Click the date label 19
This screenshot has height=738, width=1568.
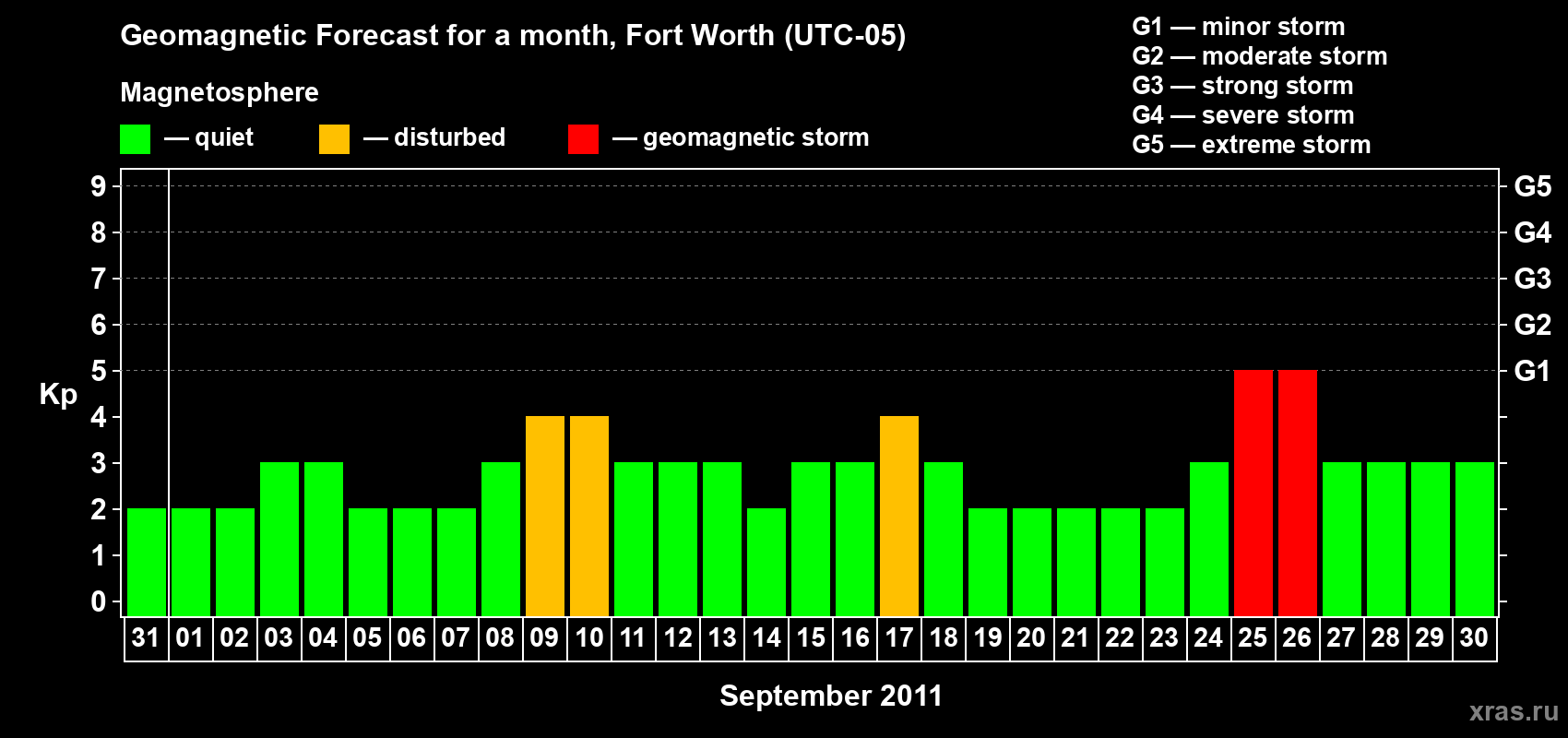click(x=987, y=637)
